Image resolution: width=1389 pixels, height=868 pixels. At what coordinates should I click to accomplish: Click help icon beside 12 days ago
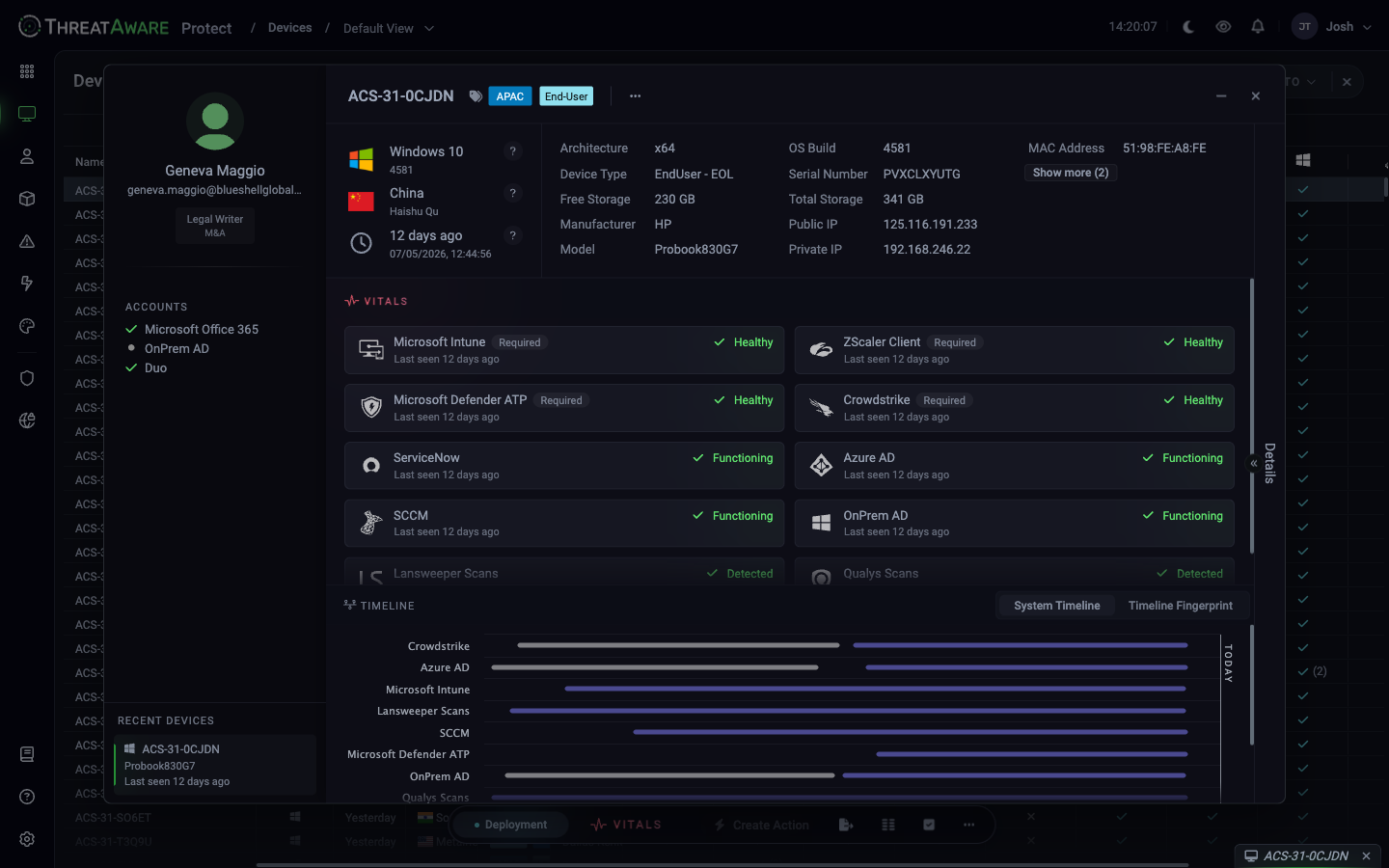coord(512,235)
